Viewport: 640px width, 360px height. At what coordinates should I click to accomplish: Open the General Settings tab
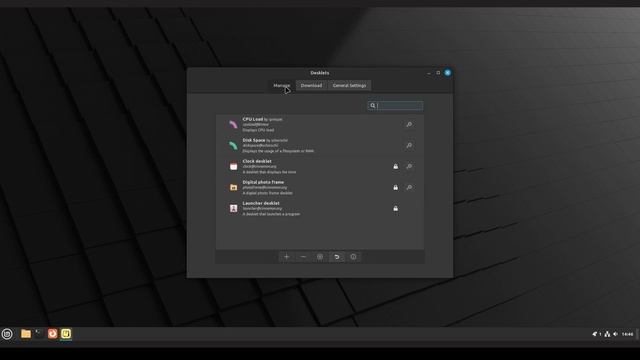[349, 85]
